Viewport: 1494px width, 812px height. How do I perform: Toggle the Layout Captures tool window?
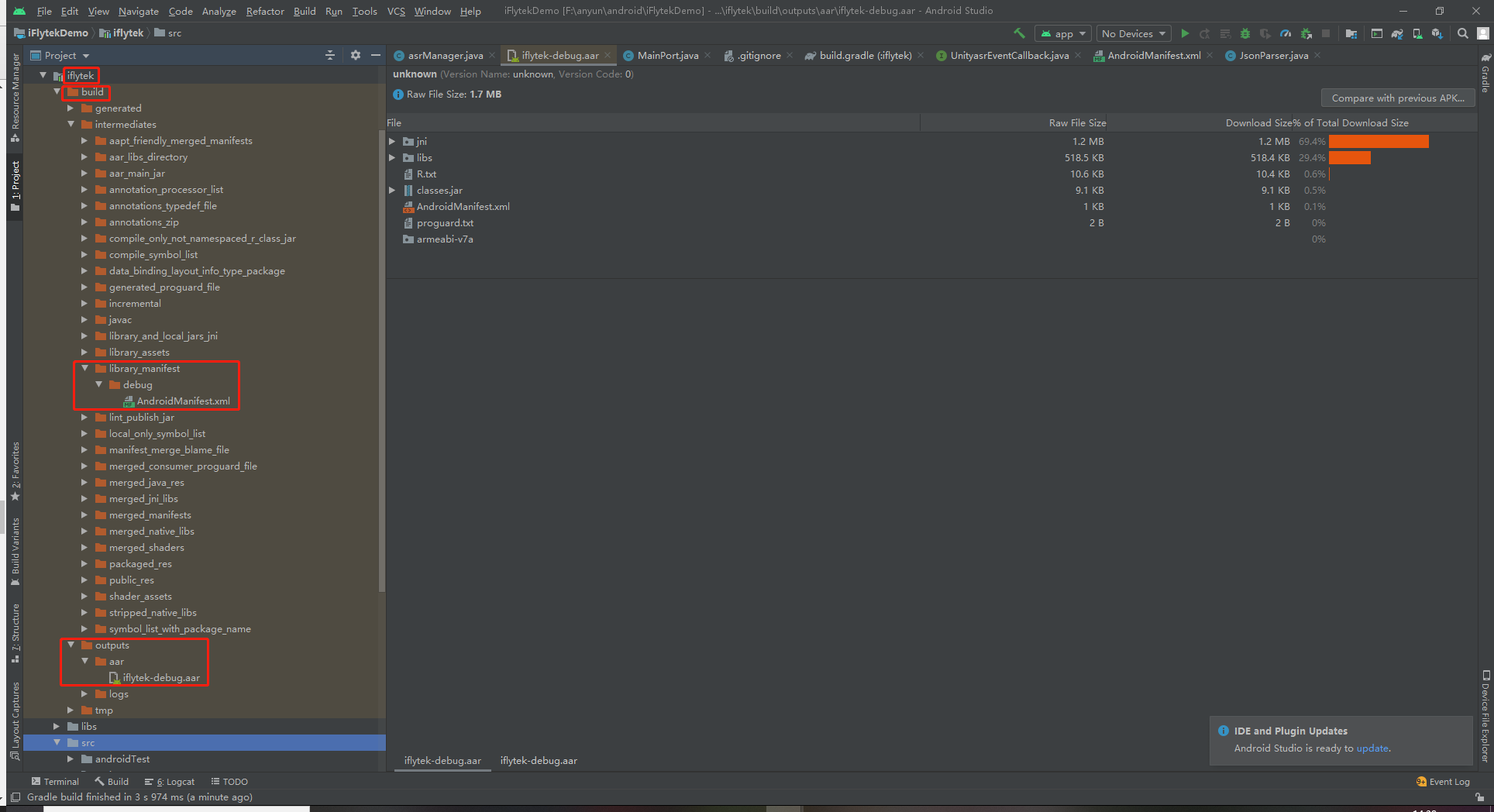point(15,721)
